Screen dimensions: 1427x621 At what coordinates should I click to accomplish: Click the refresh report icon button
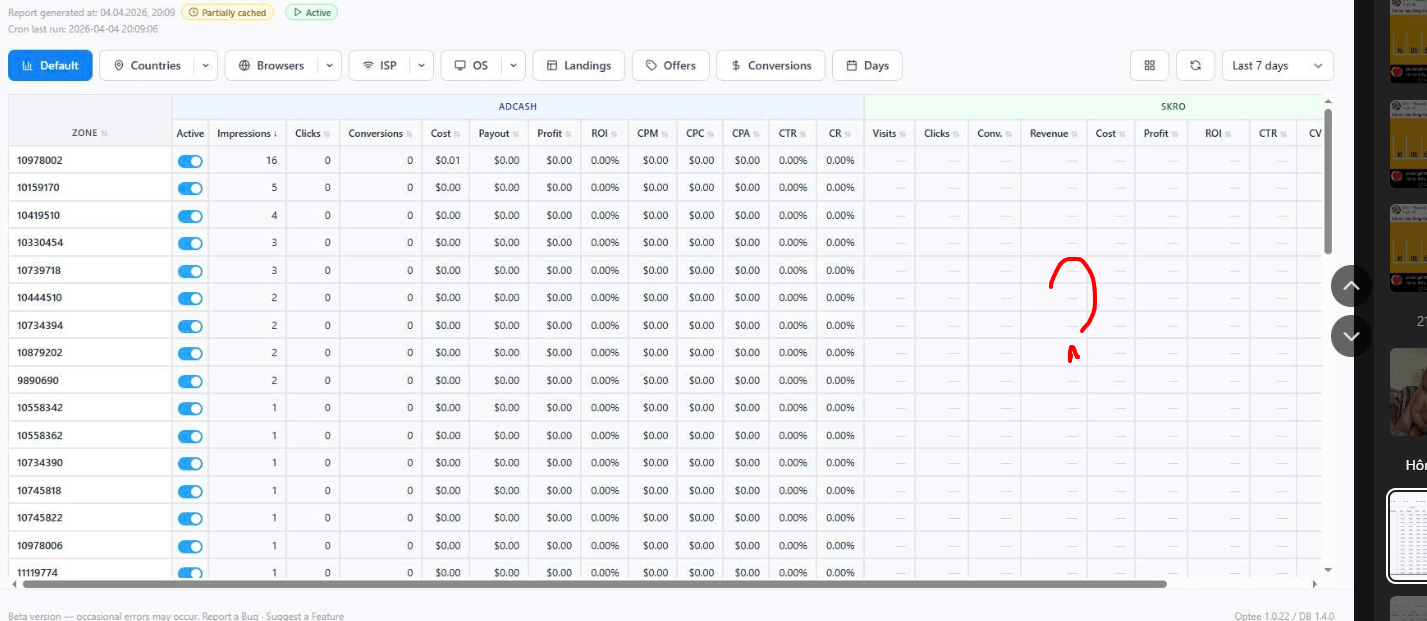[1195, 65]
